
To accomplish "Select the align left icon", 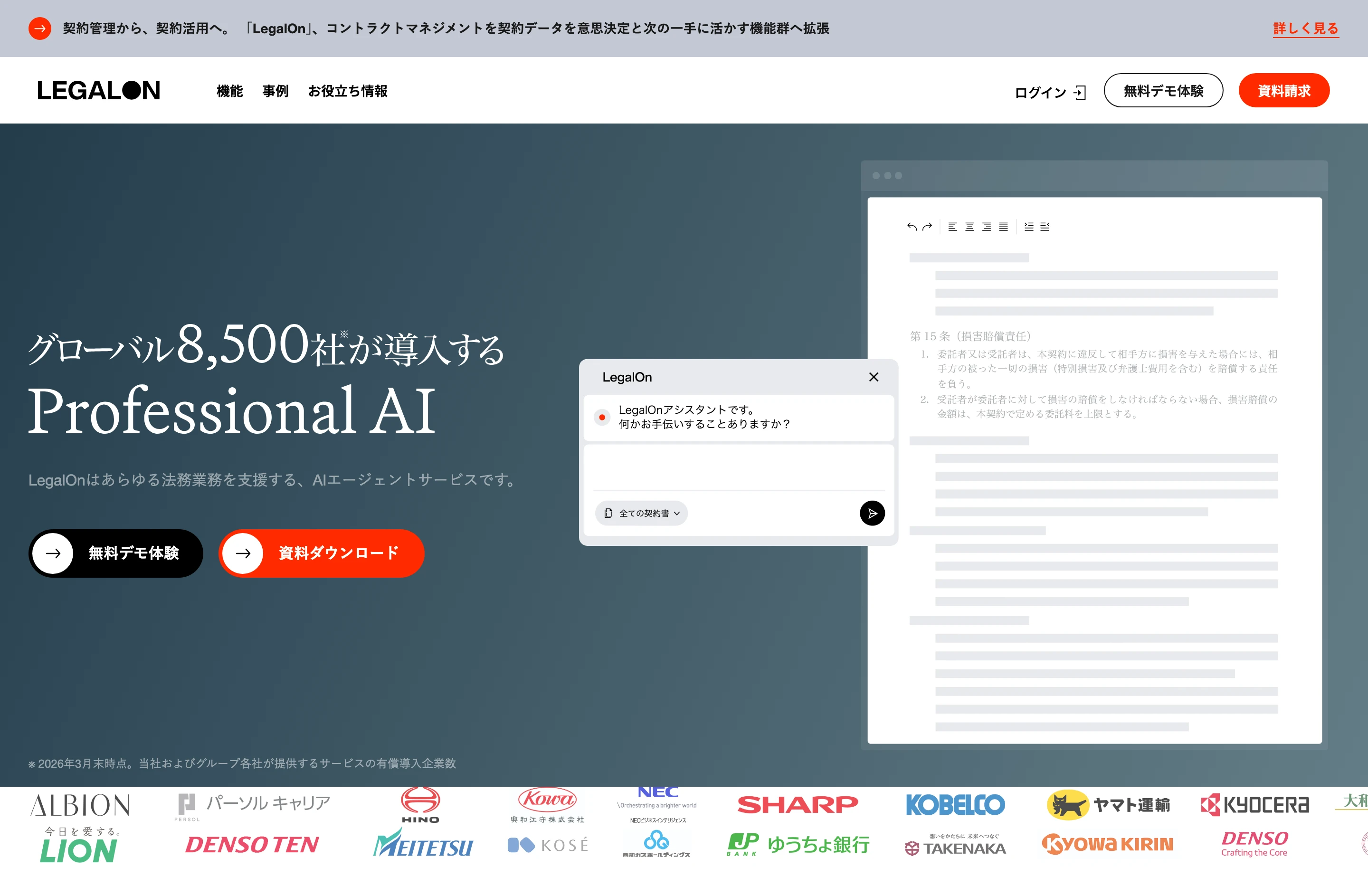I will (952, 227).
